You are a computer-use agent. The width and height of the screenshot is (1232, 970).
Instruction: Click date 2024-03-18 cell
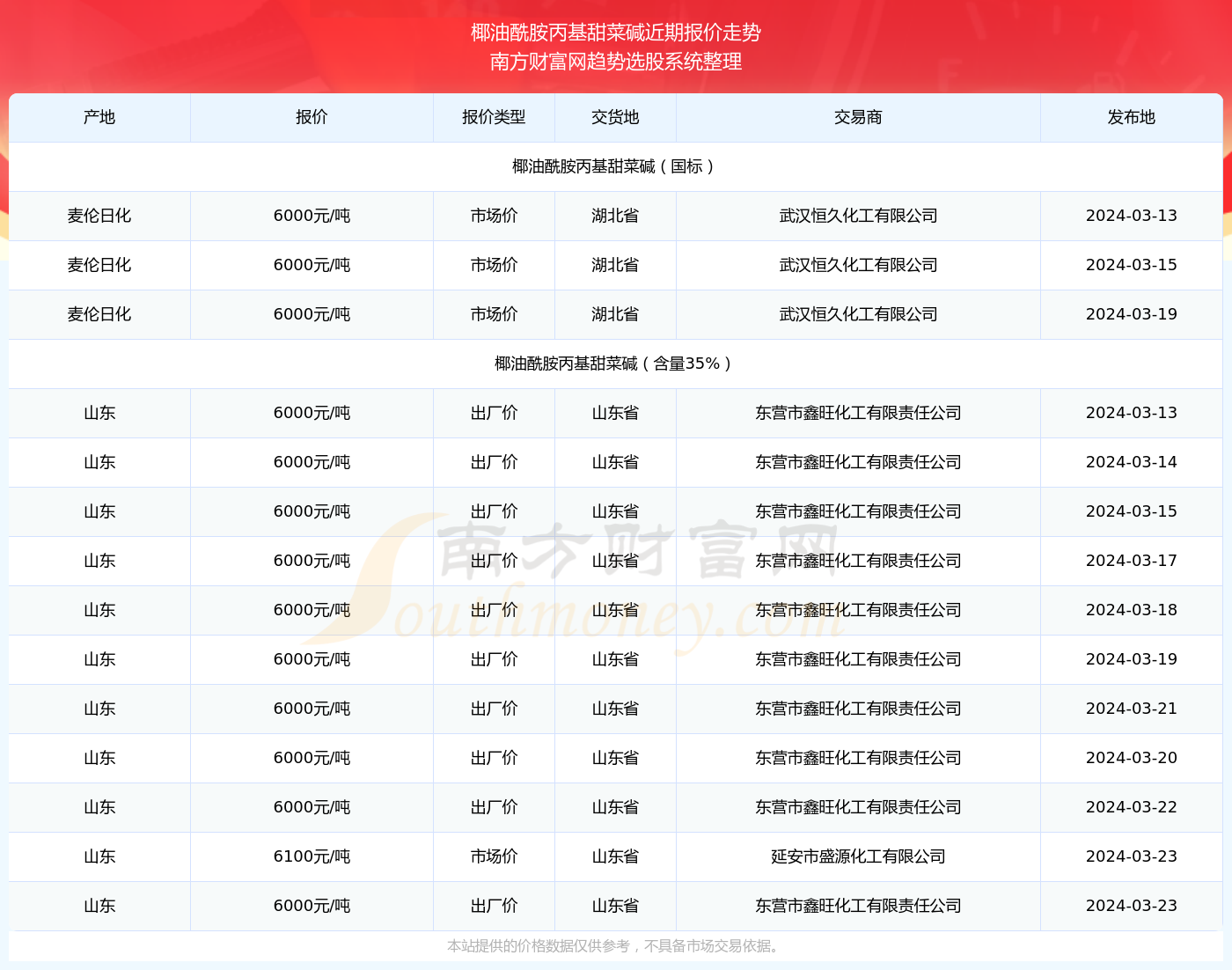click(x=1131, y=610)
